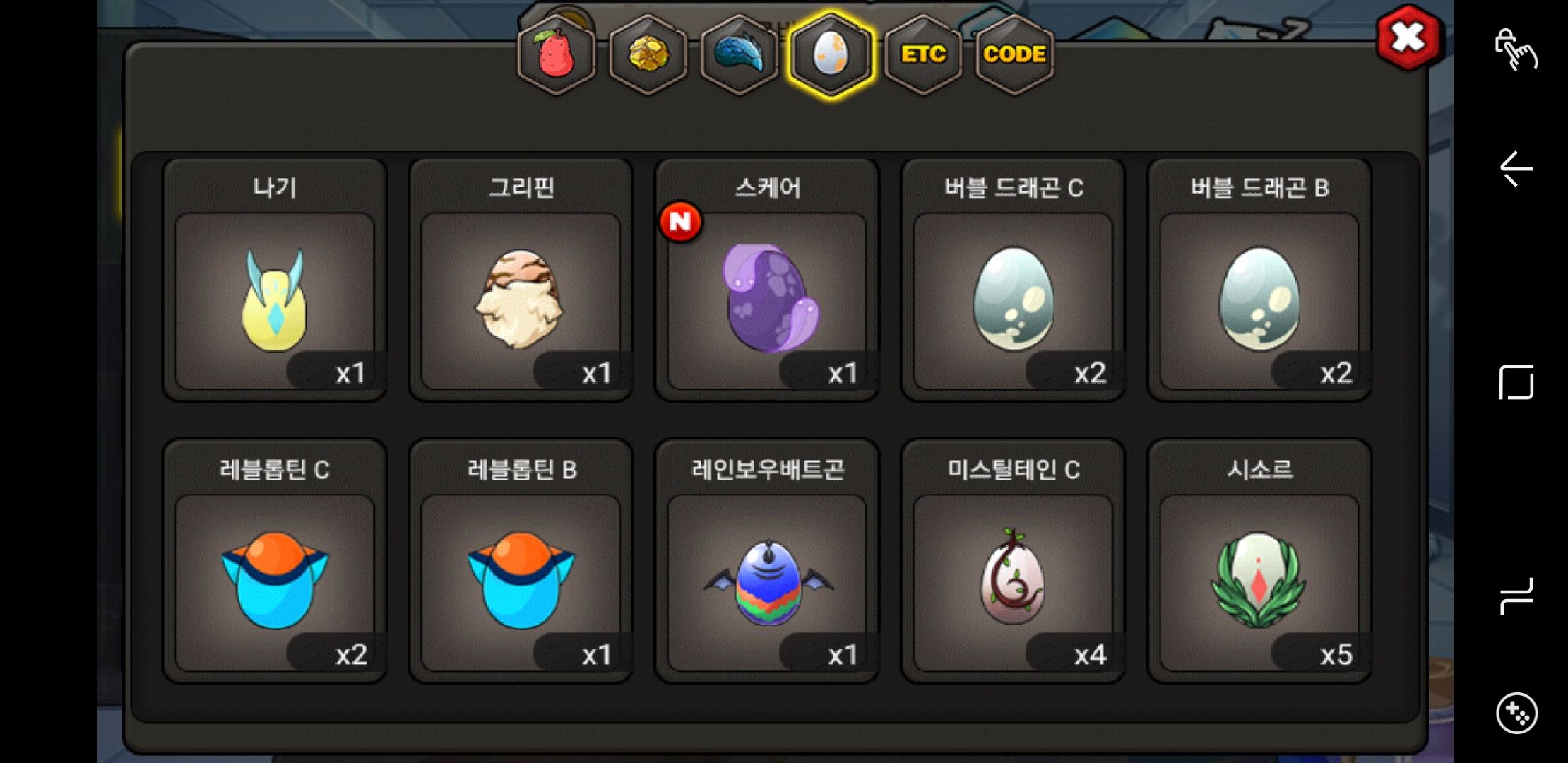
Task: Pick the 레인보우배트곤 winged egg
Action: 767,562
